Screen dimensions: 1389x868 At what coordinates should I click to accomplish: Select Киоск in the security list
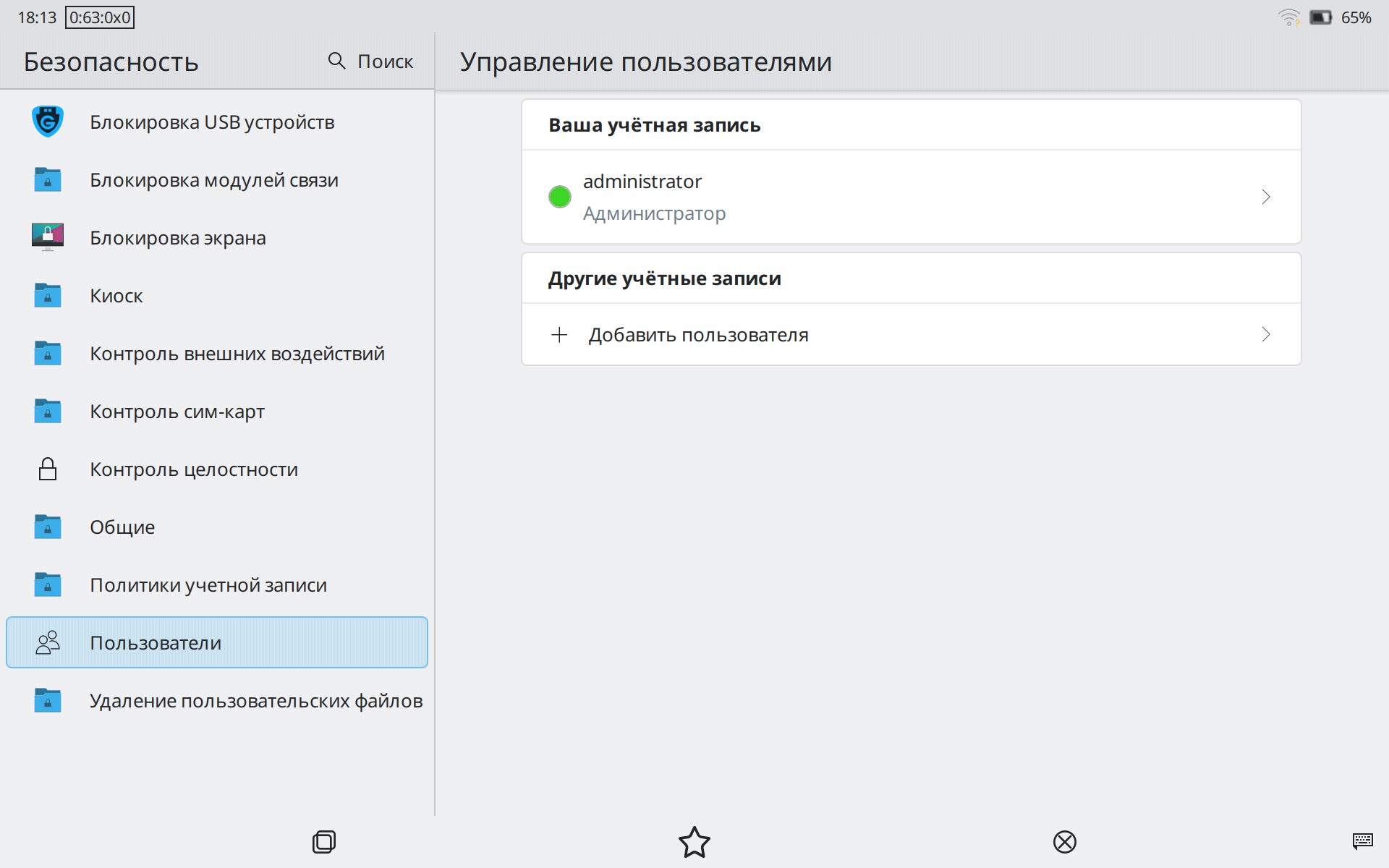116,296
